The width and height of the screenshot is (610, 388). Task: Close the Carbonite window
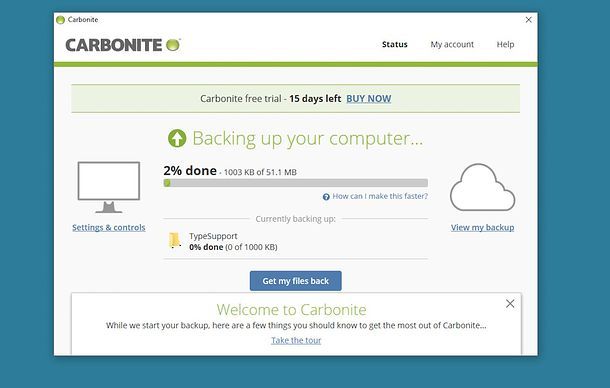pos(528,20)
